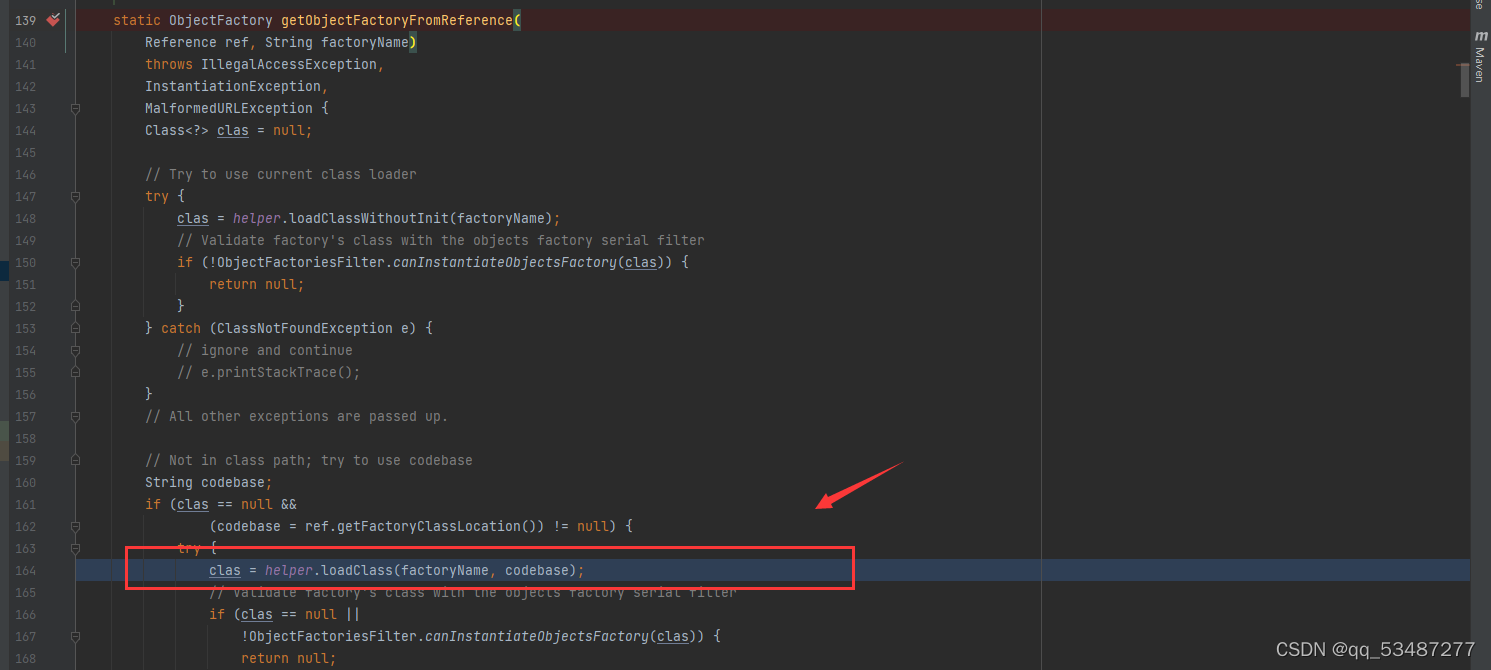The height and width of the screenshot is (670, 1491).
Task: Click 'return null;' on line 168
Action: pos(289,658)
